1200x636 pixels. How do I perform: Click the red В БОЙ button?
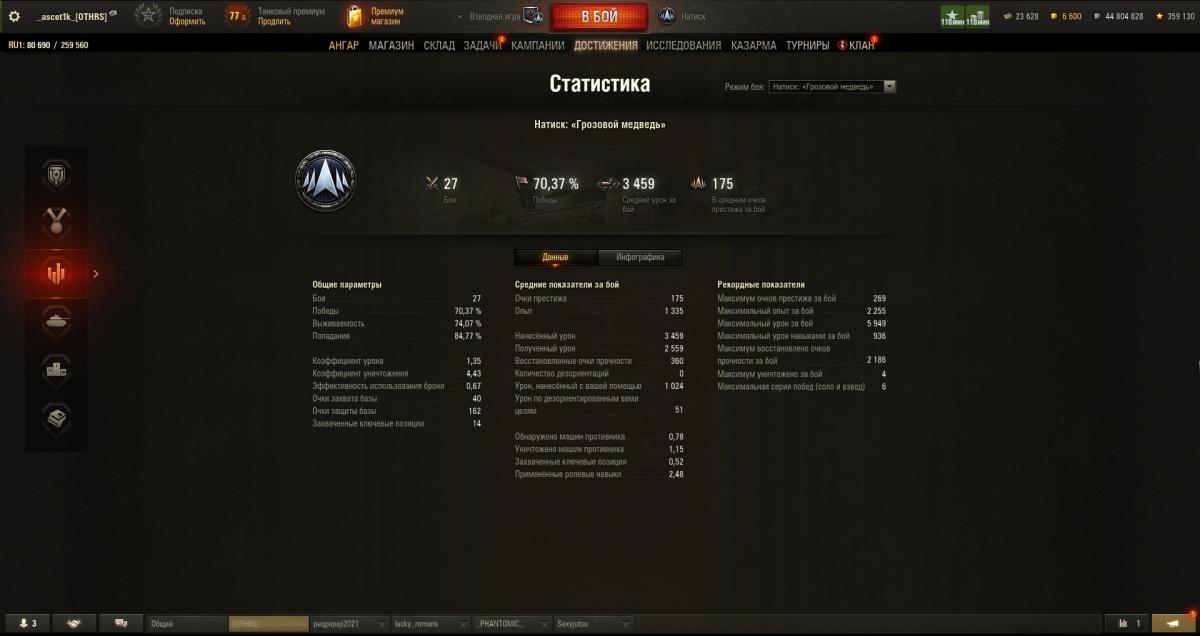pos(599,17)
